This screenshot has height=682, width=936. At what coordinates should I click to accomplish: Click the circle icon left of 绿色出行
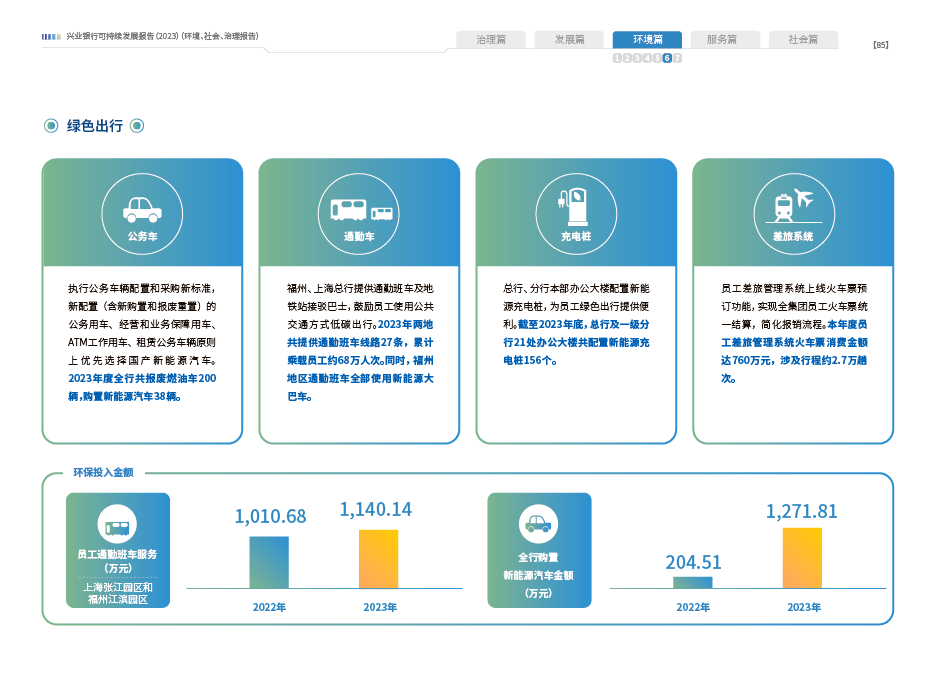50,126
